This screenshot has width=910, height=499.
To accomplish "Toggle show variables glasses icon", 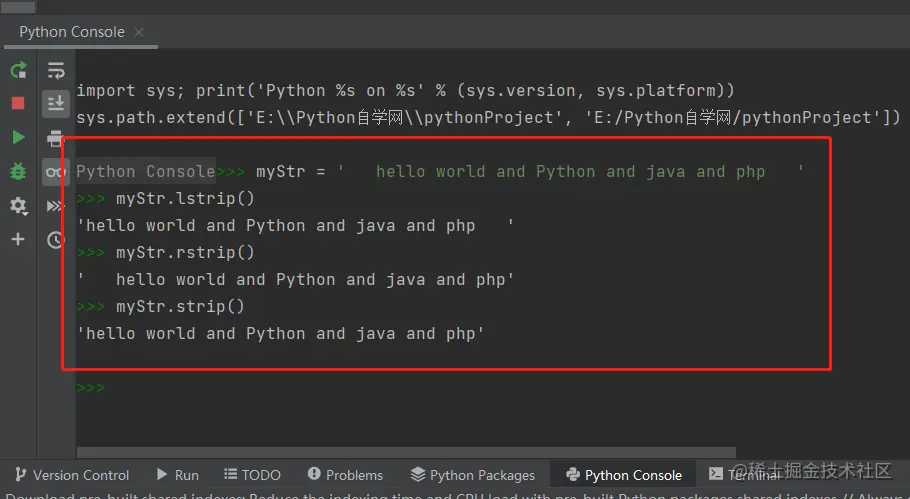I will tap(56, 171).
